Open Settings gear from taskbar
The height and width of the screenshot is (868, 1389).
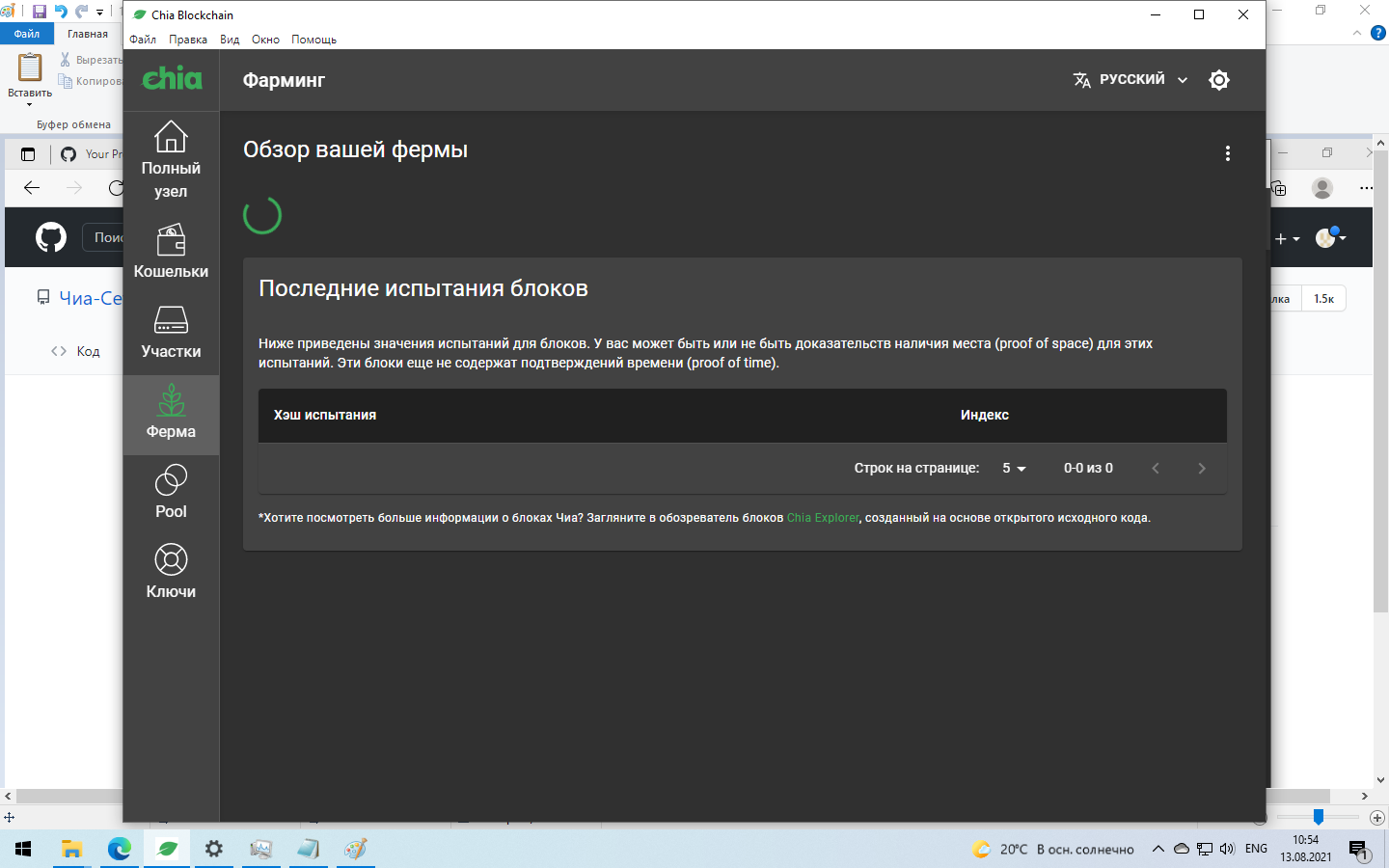[x=214, y=849]
